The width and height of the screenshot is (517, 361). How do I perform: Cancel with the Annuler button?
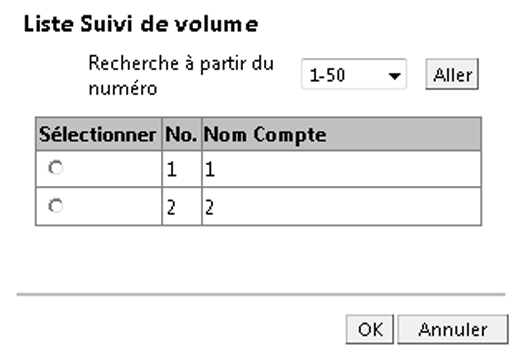point(453,329)
